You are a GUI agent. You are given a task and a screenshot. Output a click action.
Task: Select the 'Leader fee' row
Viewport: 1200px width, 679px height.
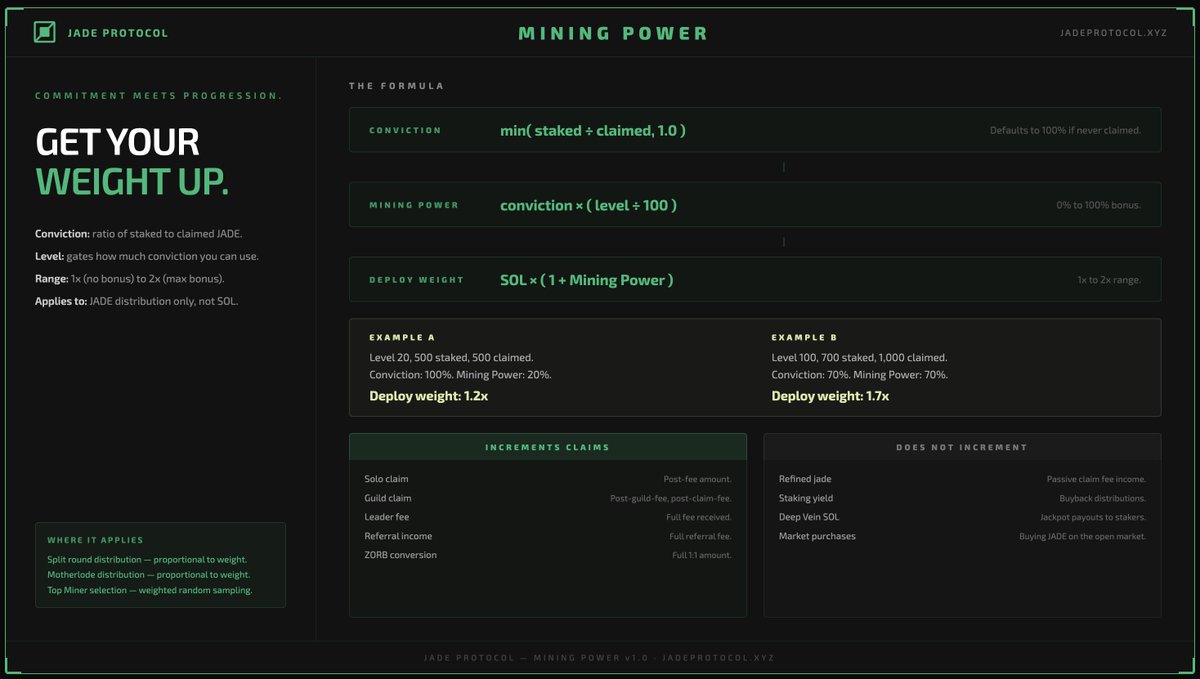coord(548,517)
